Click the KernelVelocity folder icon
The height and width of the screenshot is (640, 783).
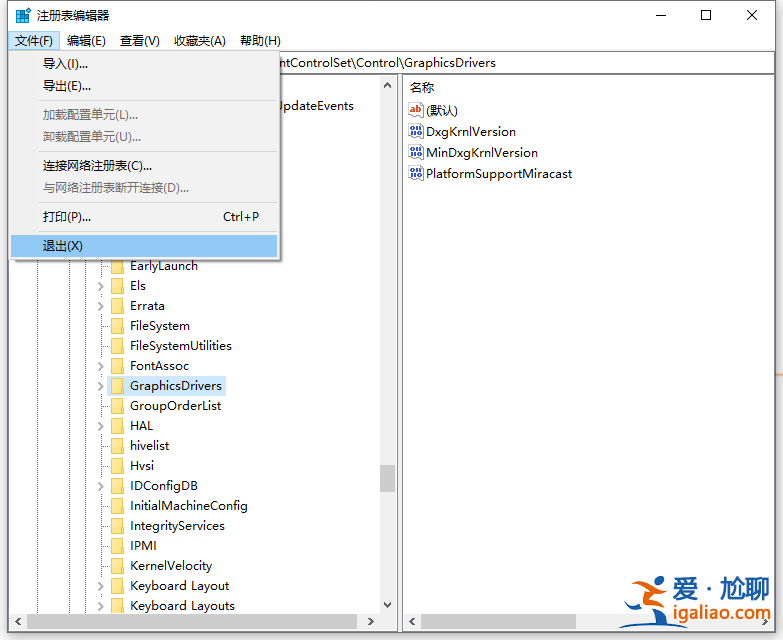pyautogui.click(x=117, y=566)
